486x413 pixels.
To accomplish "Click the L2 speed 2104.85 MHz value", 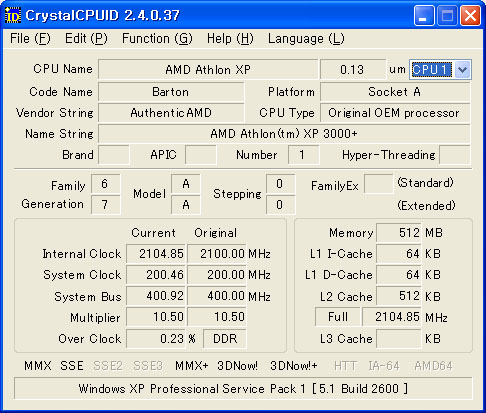I will (392, 317).
